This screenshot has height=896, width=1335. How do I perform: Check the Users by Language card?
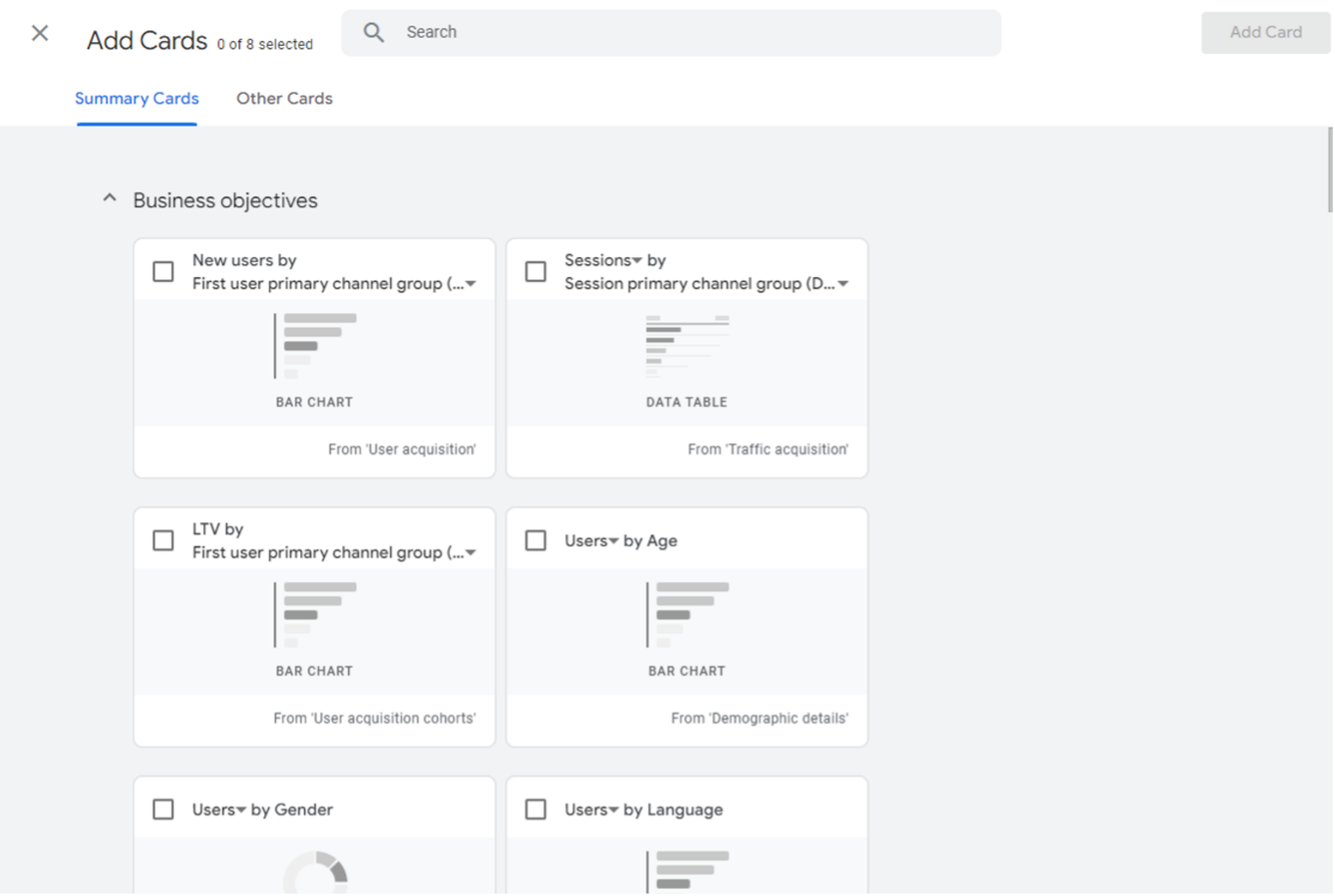[x=536, y=809]
